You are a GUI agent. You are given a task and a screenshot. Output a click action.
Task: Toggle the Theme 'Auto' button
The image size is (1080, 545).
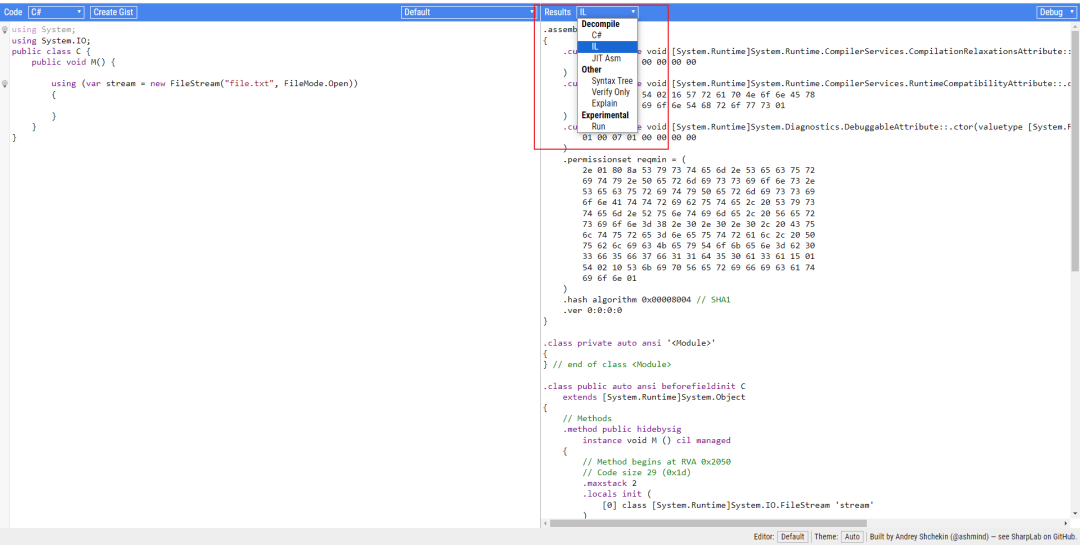852,537
